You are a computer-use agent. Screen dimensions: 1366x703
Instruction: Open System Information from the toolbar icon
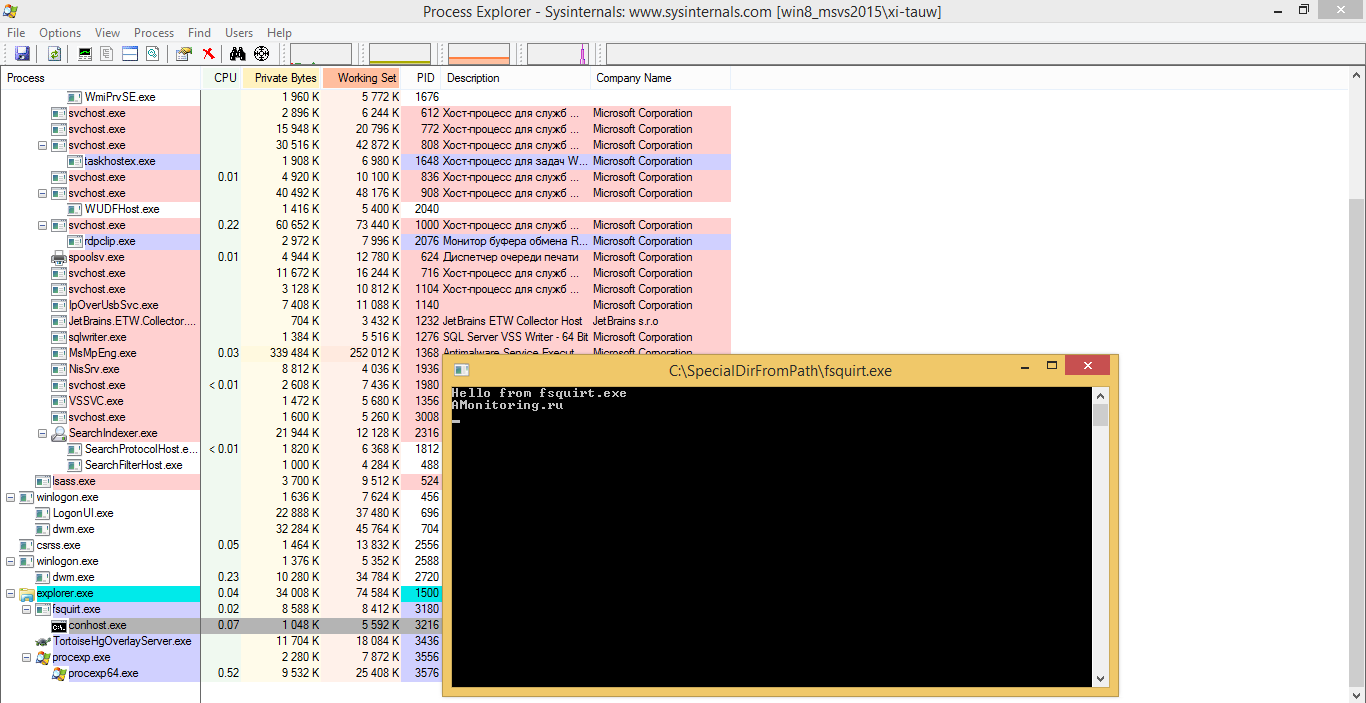(x=85, y=54)
